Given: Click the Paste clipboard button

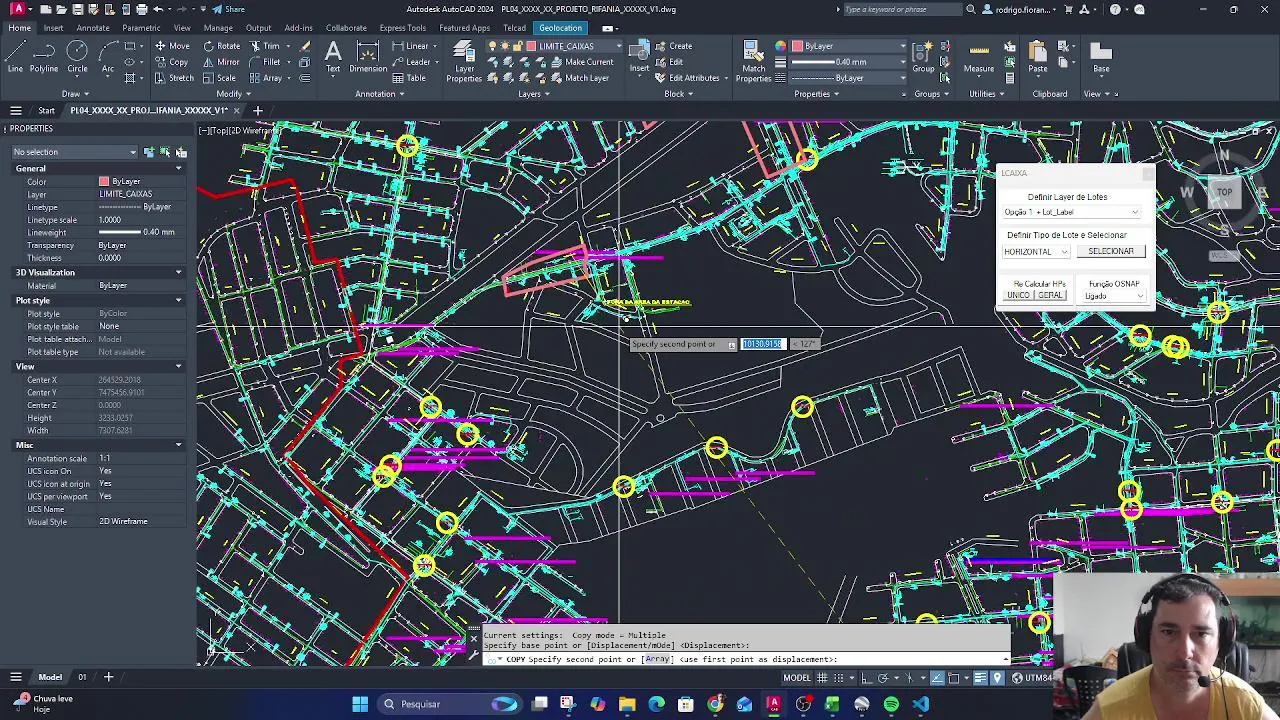Looking at the screenshot, I should click(x=1038, y=57).
